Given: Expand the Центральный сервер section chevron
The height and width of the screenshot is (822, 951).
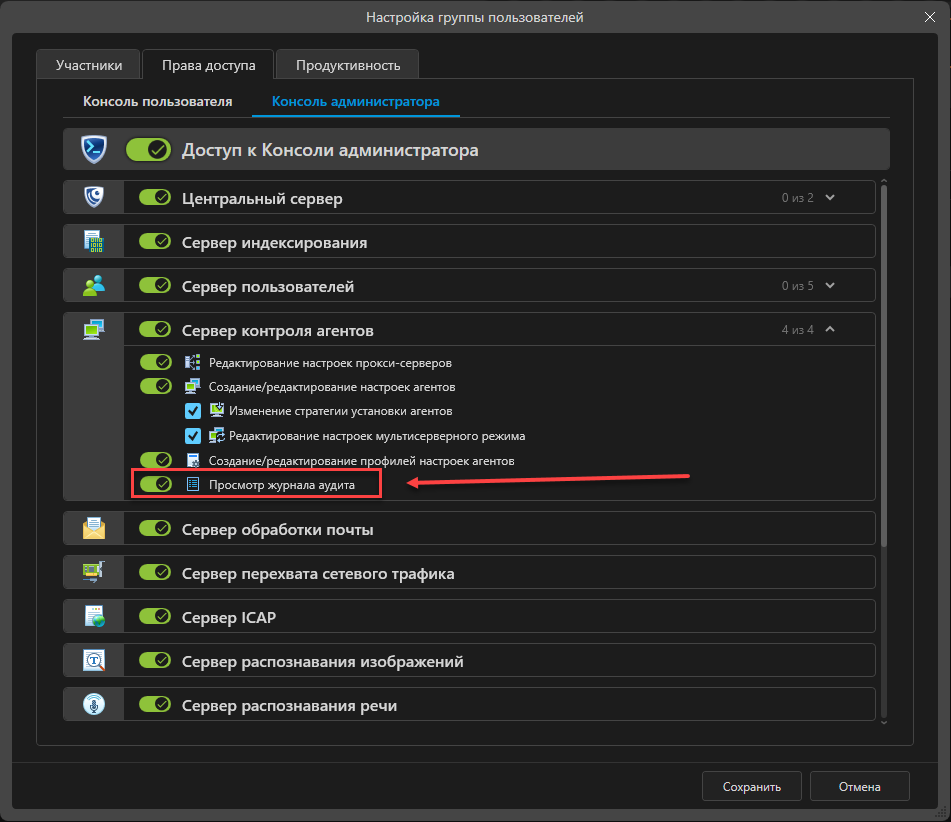Looking at the screenshot, I should 830,198.
